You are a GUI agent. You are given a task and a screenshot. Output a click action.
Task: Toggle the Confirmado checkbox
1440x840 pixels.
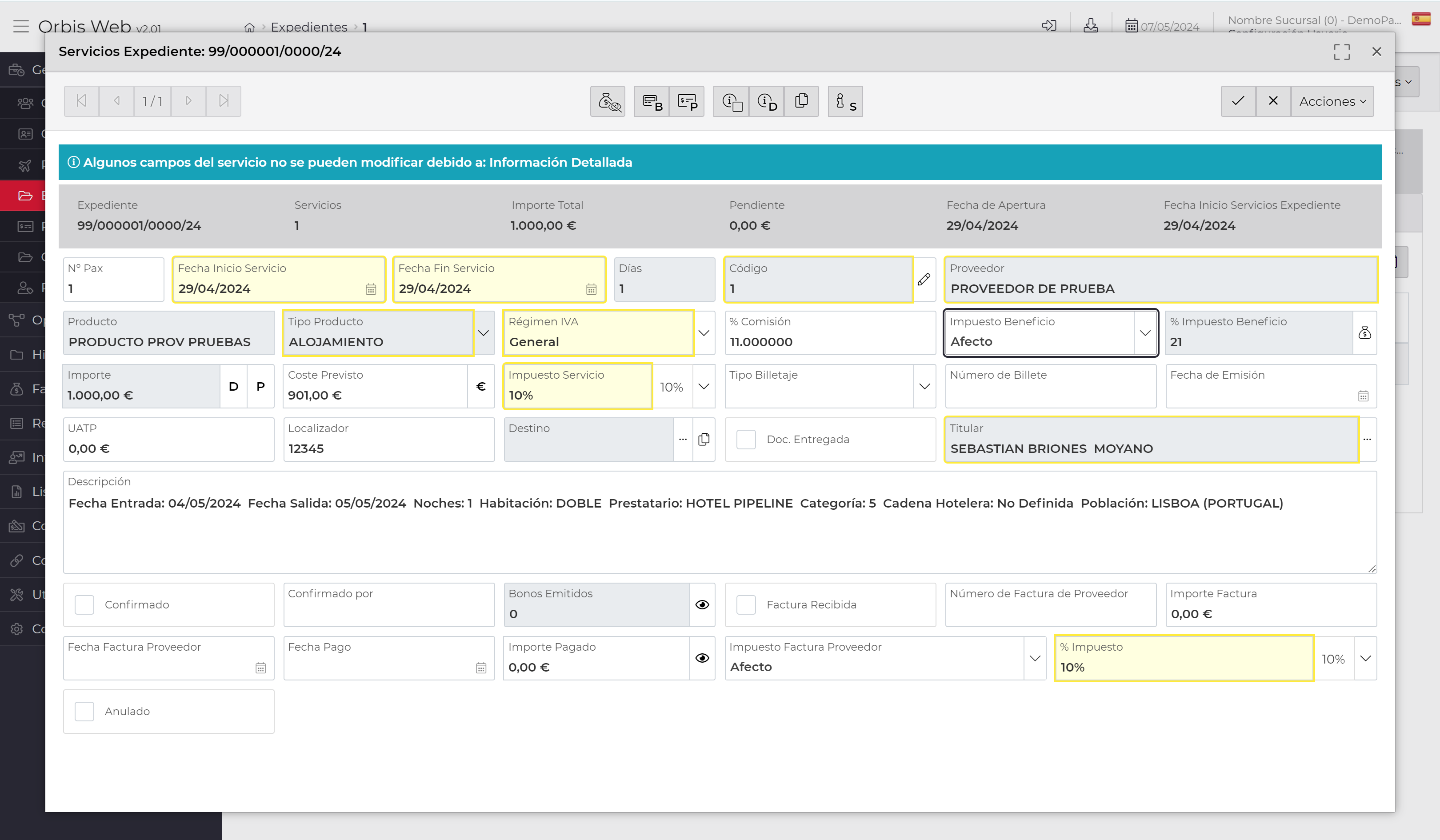(x=84, y=604)
